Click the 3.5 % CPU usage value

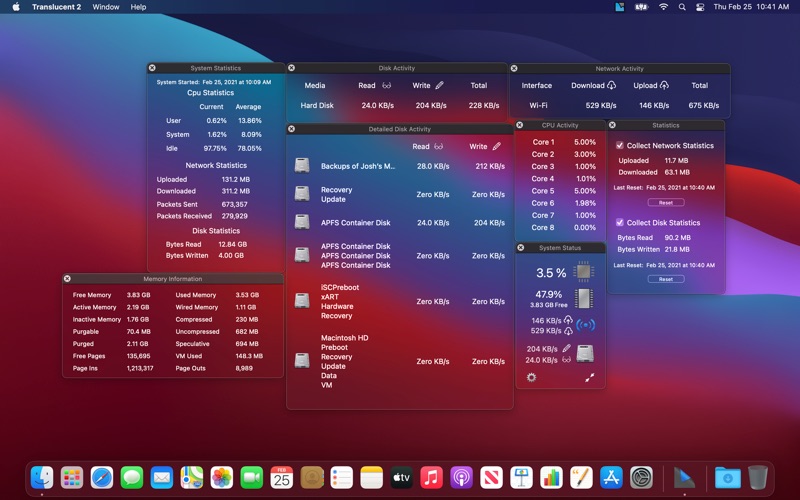pyautogui.click(x=551, y=272)
